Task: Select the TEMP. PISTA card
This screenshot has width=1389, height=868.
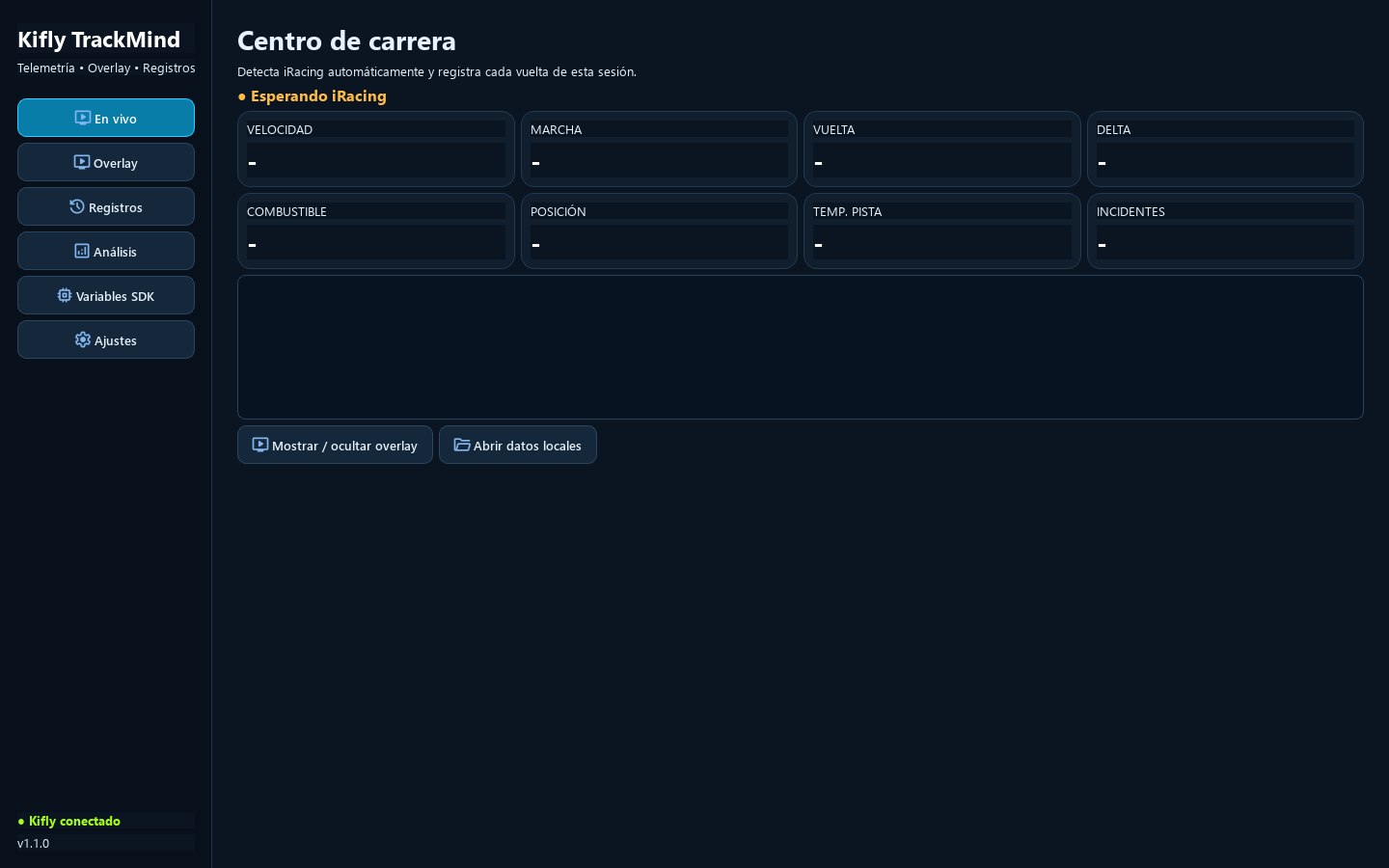Action: (942, 231)
